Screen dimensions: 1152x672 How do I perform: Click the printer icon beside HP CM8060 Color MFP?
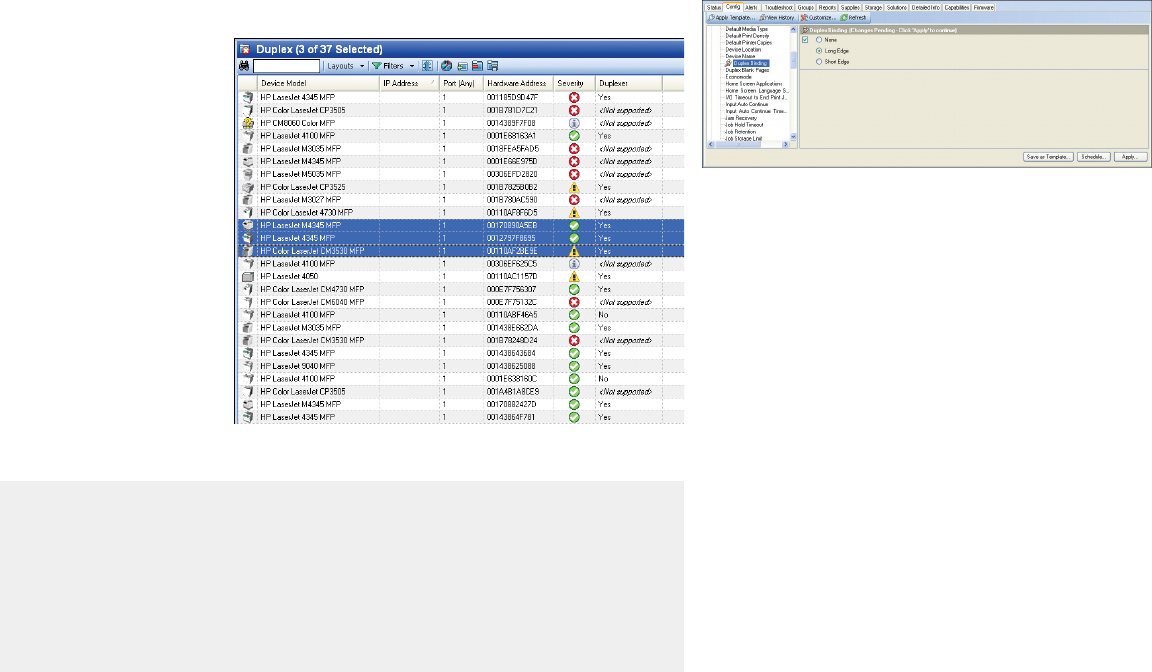click(248, 123)
